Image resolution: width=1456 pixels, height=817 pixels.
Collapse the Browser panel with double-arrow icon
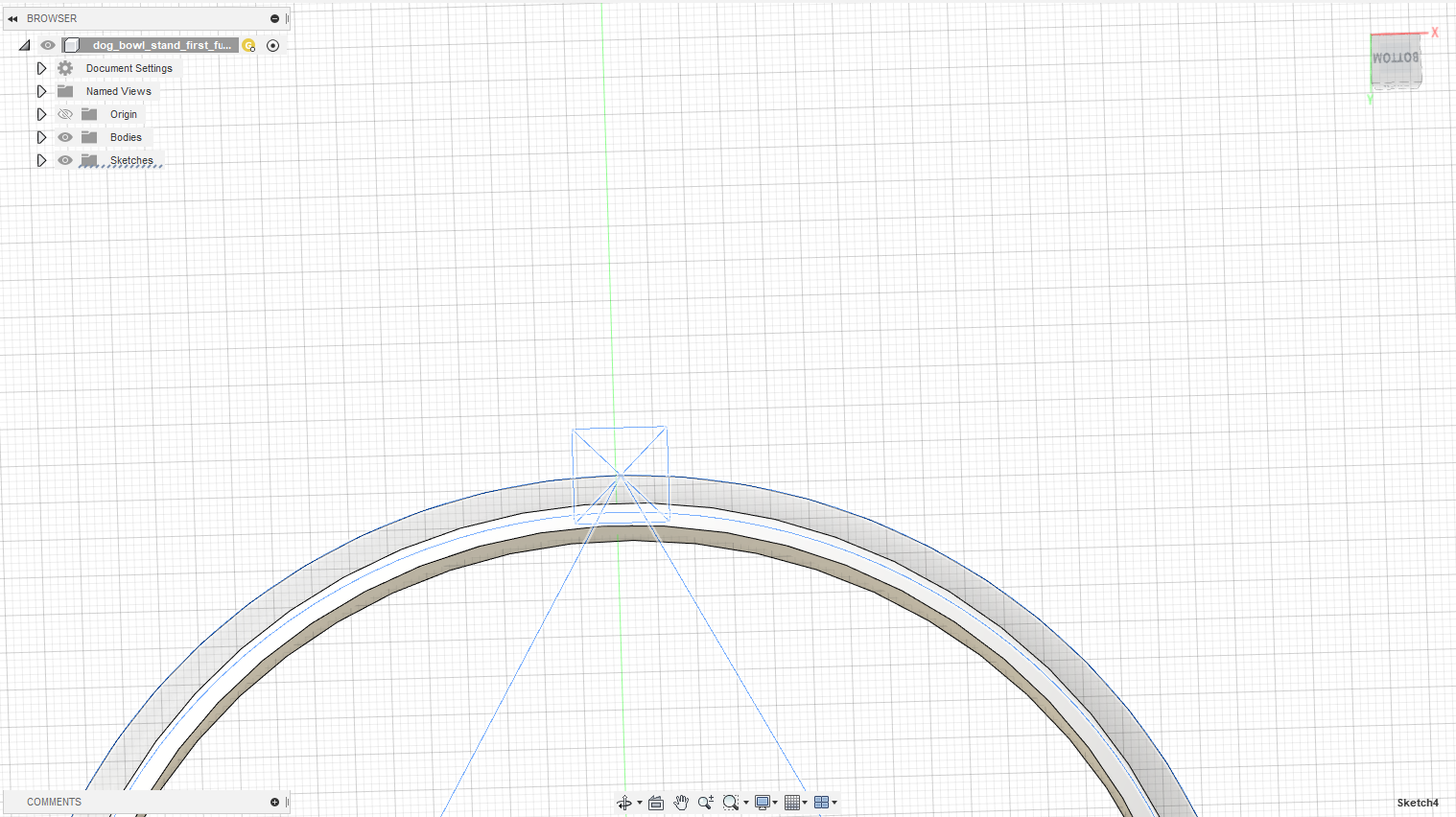[x=12, y=18]
